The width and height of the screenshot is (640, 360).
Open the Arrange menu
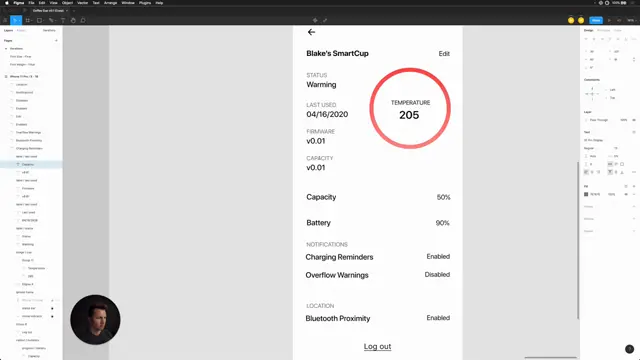click(111, 3)
